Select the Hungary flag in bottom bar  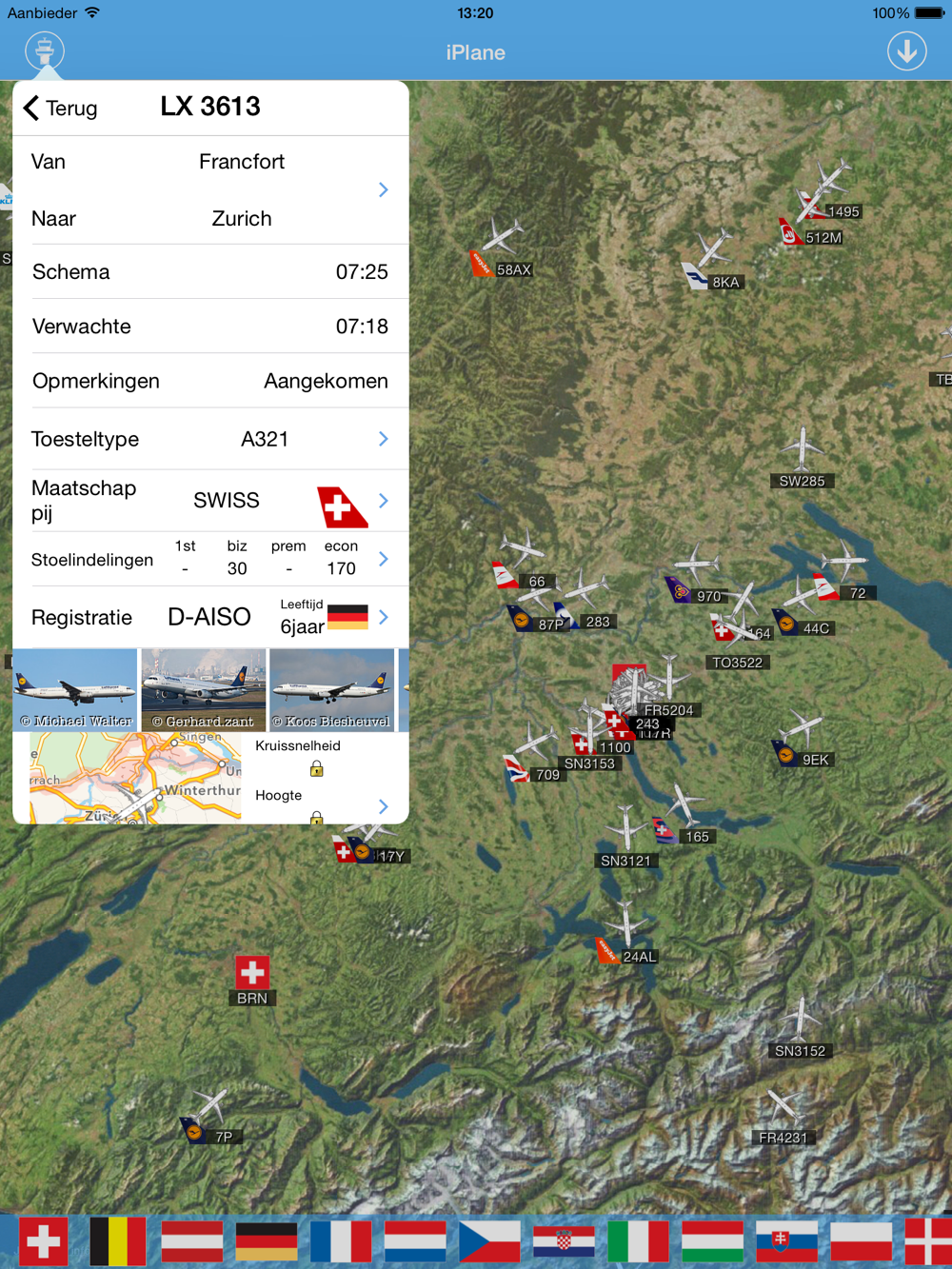(712, 1241)
